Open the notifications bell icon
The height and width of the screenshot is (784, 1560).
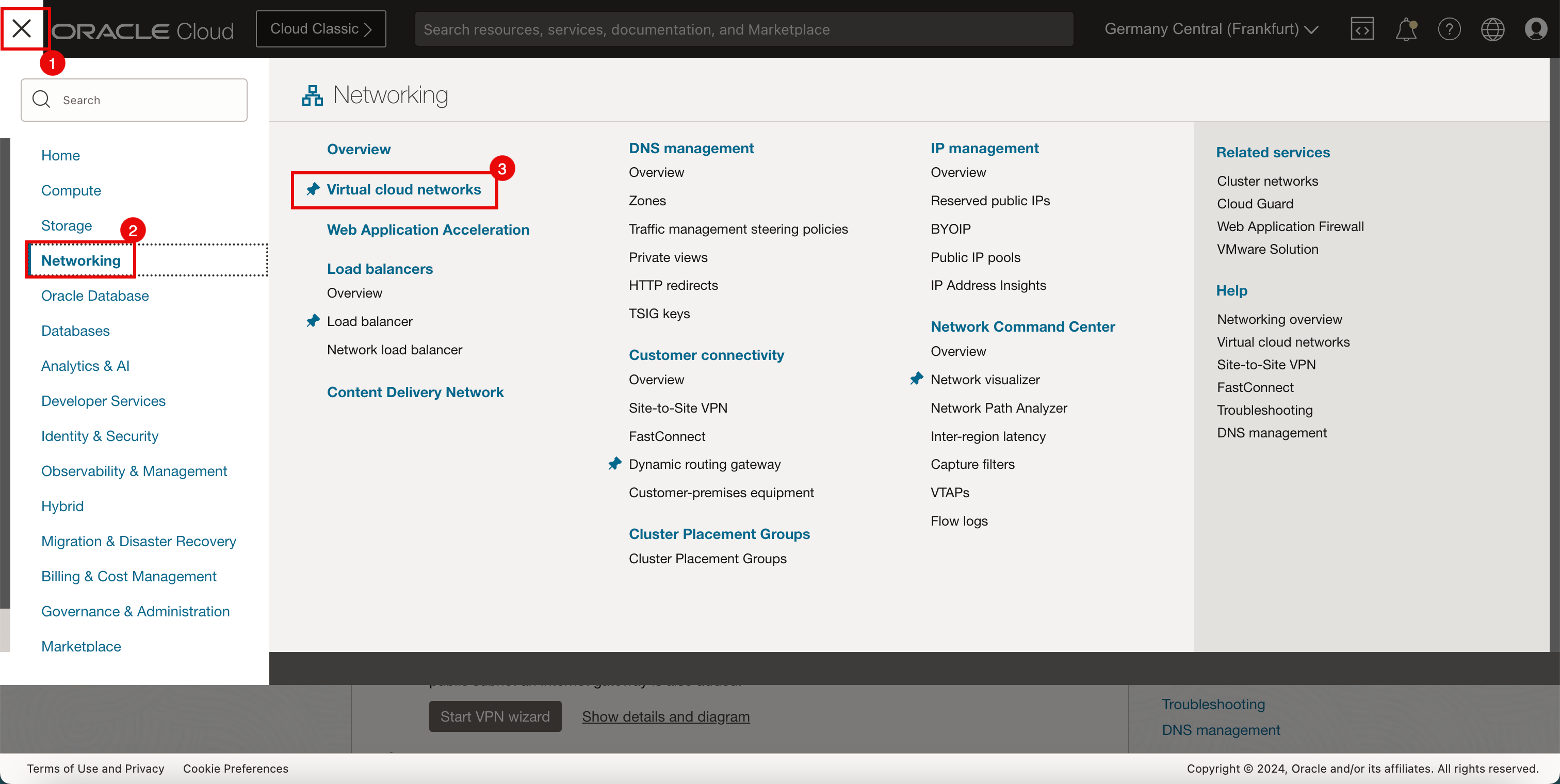[1406, 29]
